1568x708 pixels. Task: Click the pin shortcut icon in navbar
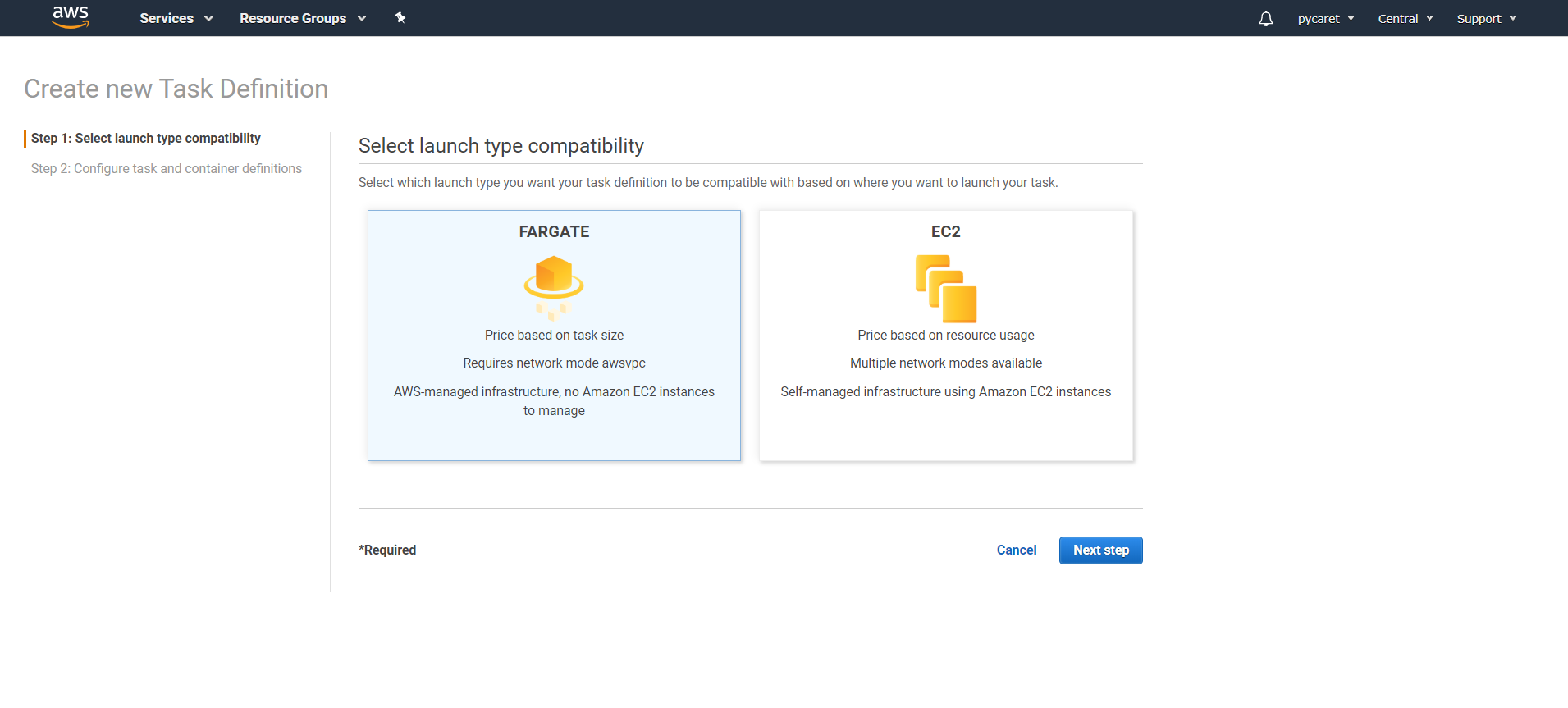click(400, 17)
